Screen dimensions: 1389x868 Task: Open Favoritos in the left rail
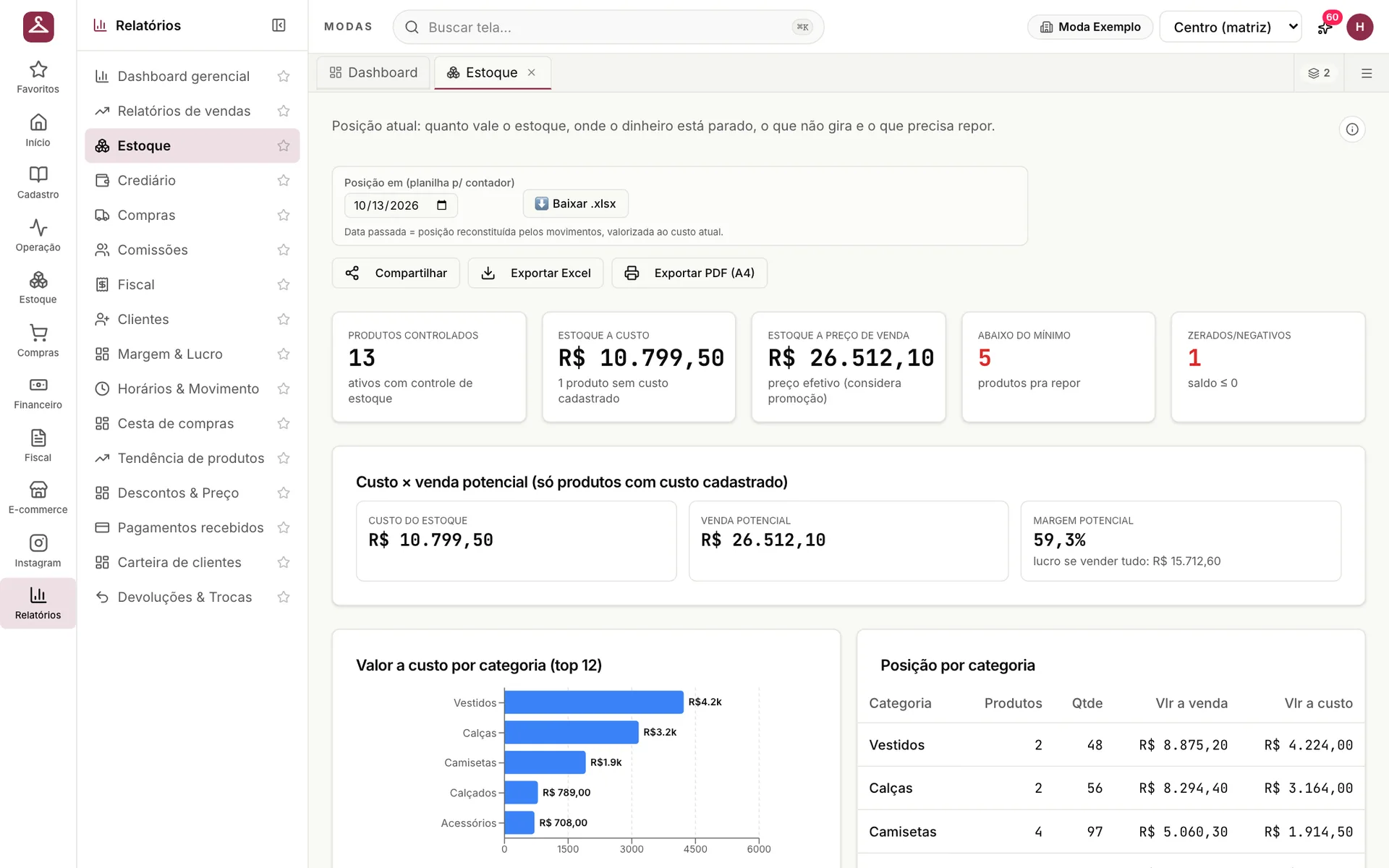[x=38, y=77]
